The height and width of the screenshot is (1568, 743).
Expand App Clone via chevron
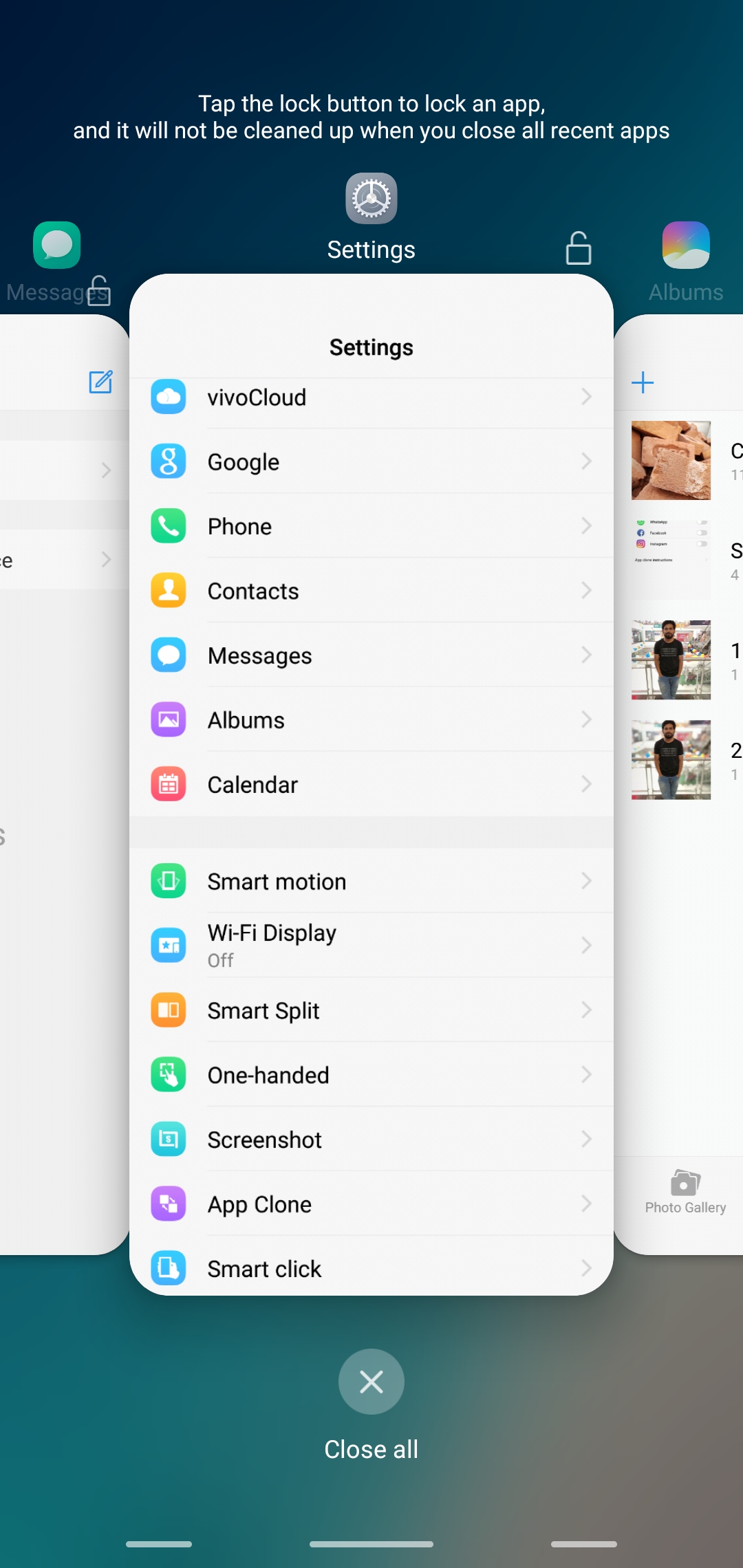point(586,1204)
